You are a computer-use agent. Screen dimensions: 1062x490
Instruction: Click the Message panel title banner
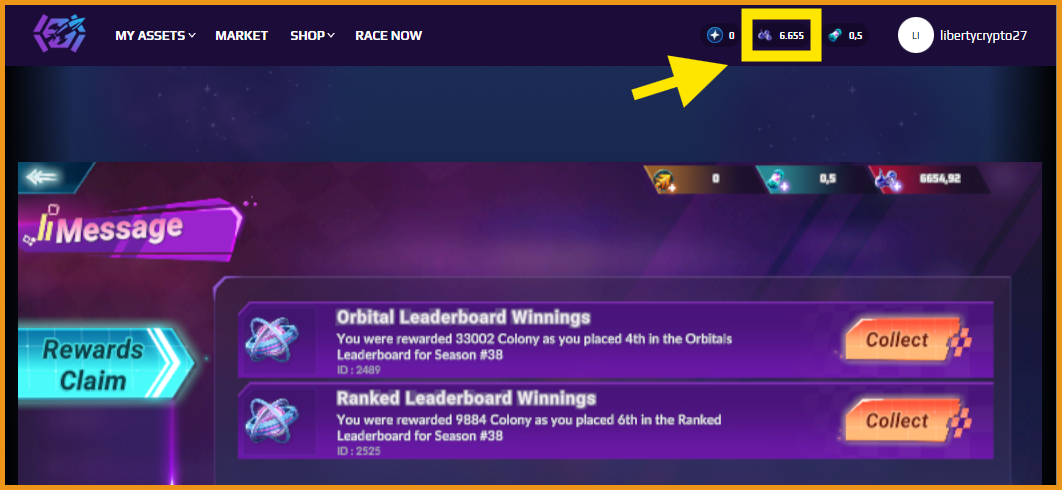tap(130, 229)
